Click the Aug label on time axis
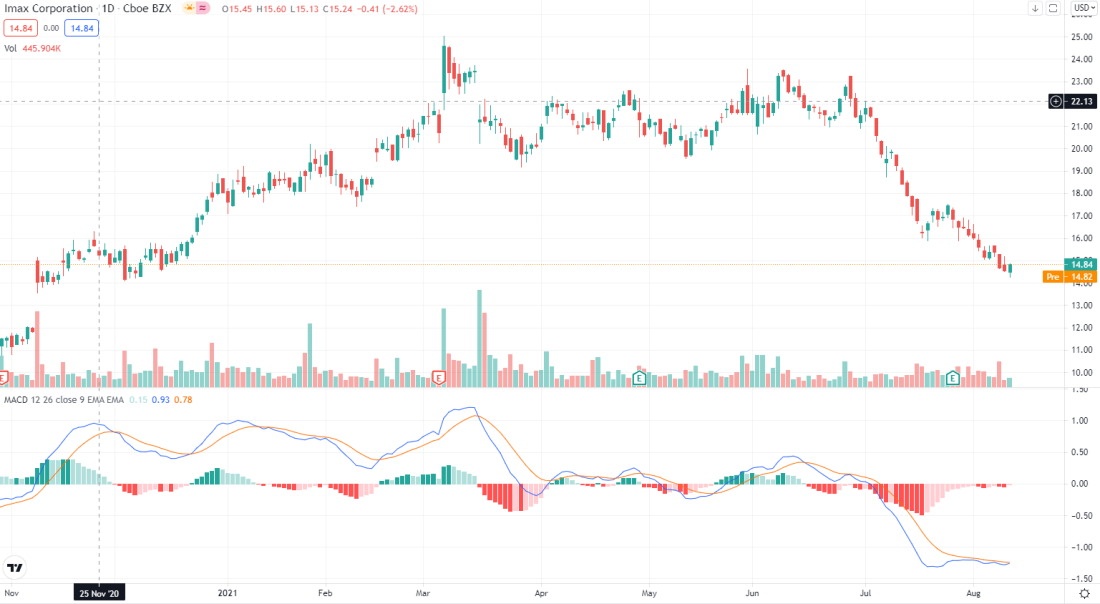Screen dimensions: 1100x604 click(973, 593)
